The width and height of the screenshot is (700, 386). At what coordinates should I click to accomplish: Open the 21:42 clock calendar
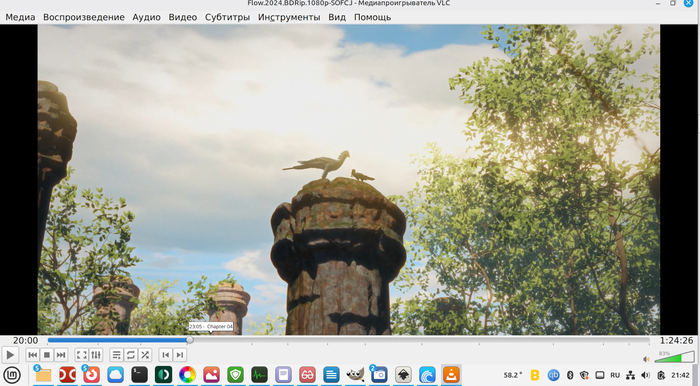[x=680, y=375]
